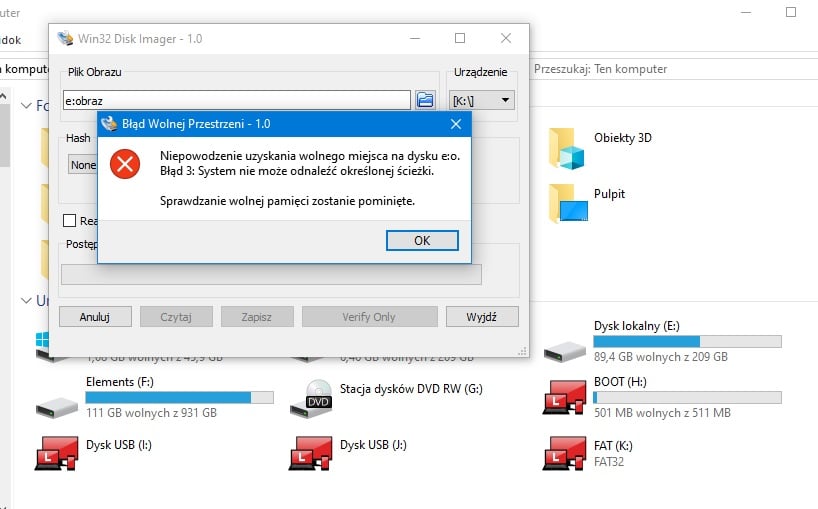
Task: Click the Czytaj button
Action: click(x=176, y=317)
